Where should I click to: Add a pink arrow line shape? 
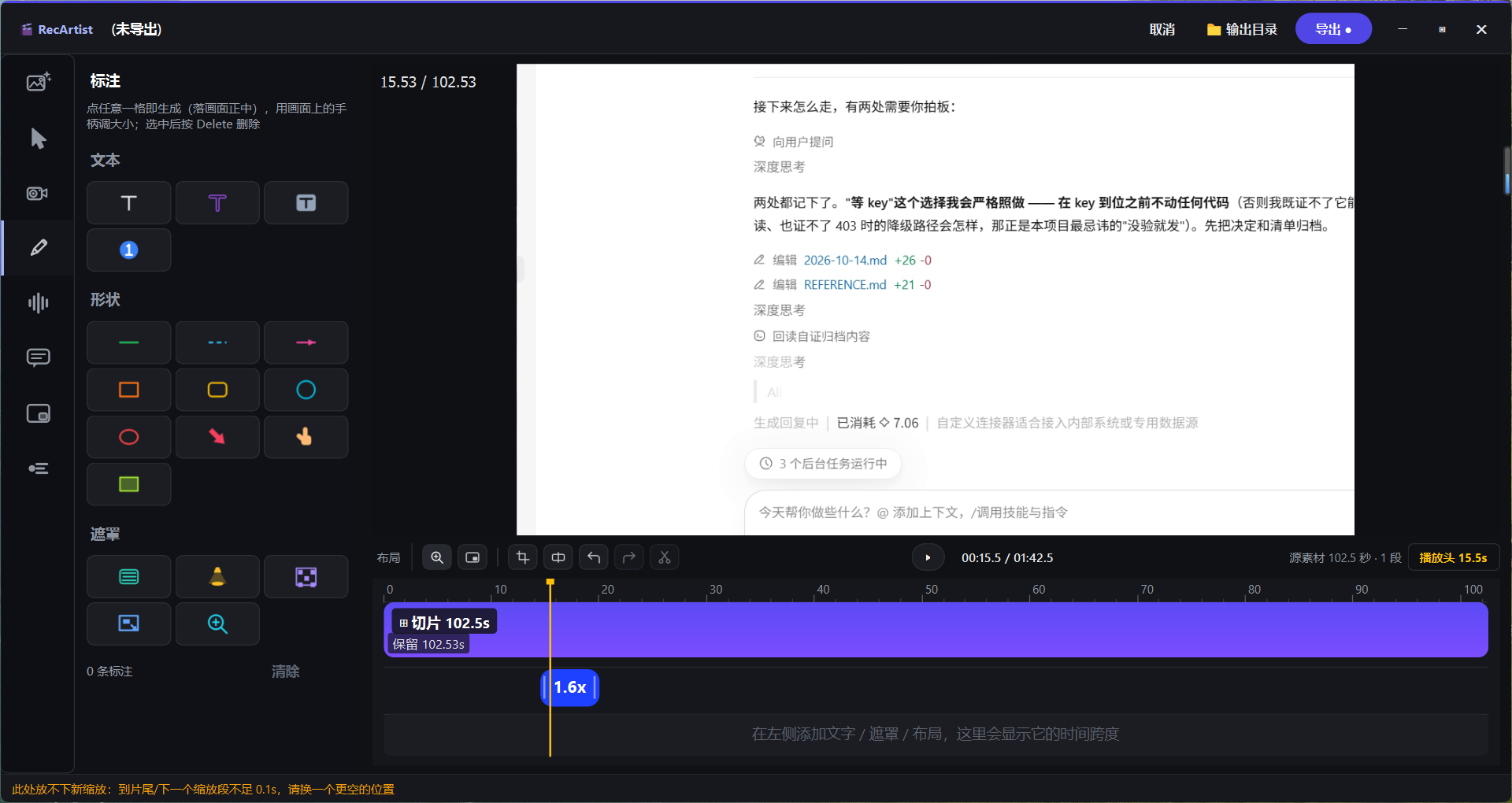(306, 342)
